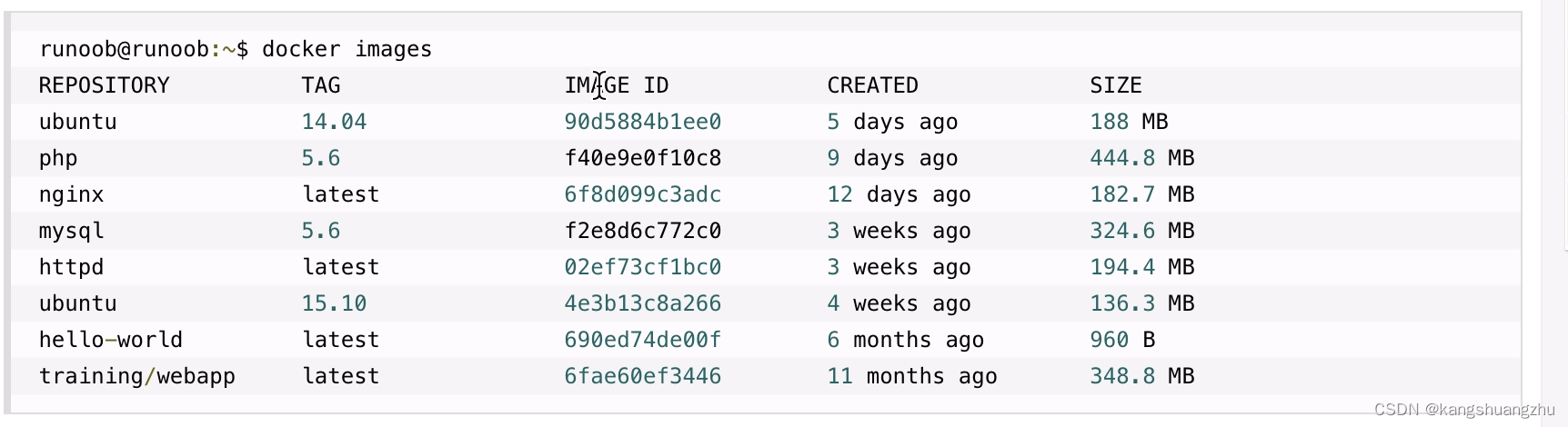The height and width of the screenshot is (427, 1568).
Task: Click the mysql repository name
Action: click(71, 231)
